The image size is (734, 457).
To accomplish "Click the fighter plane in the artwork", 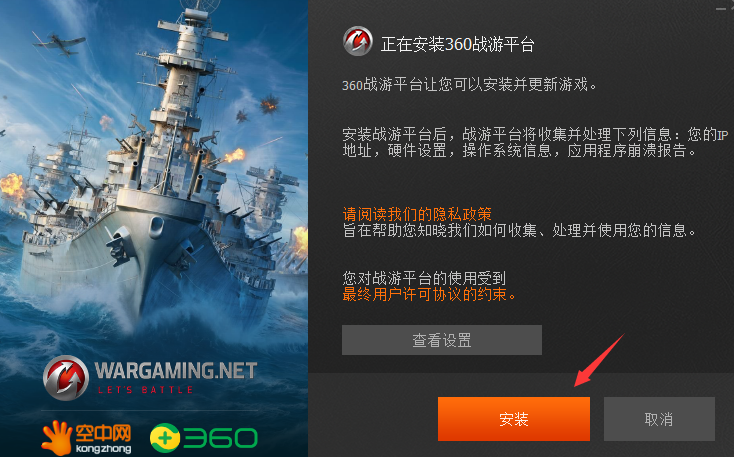I will point(60,44).
